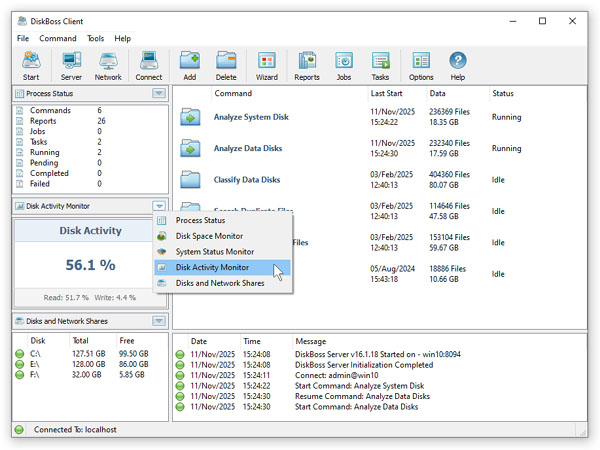The height and width of the screenshot is (450, 600).
Task: Click the green status icon for E:\ disk
Action: click(20, 364)
